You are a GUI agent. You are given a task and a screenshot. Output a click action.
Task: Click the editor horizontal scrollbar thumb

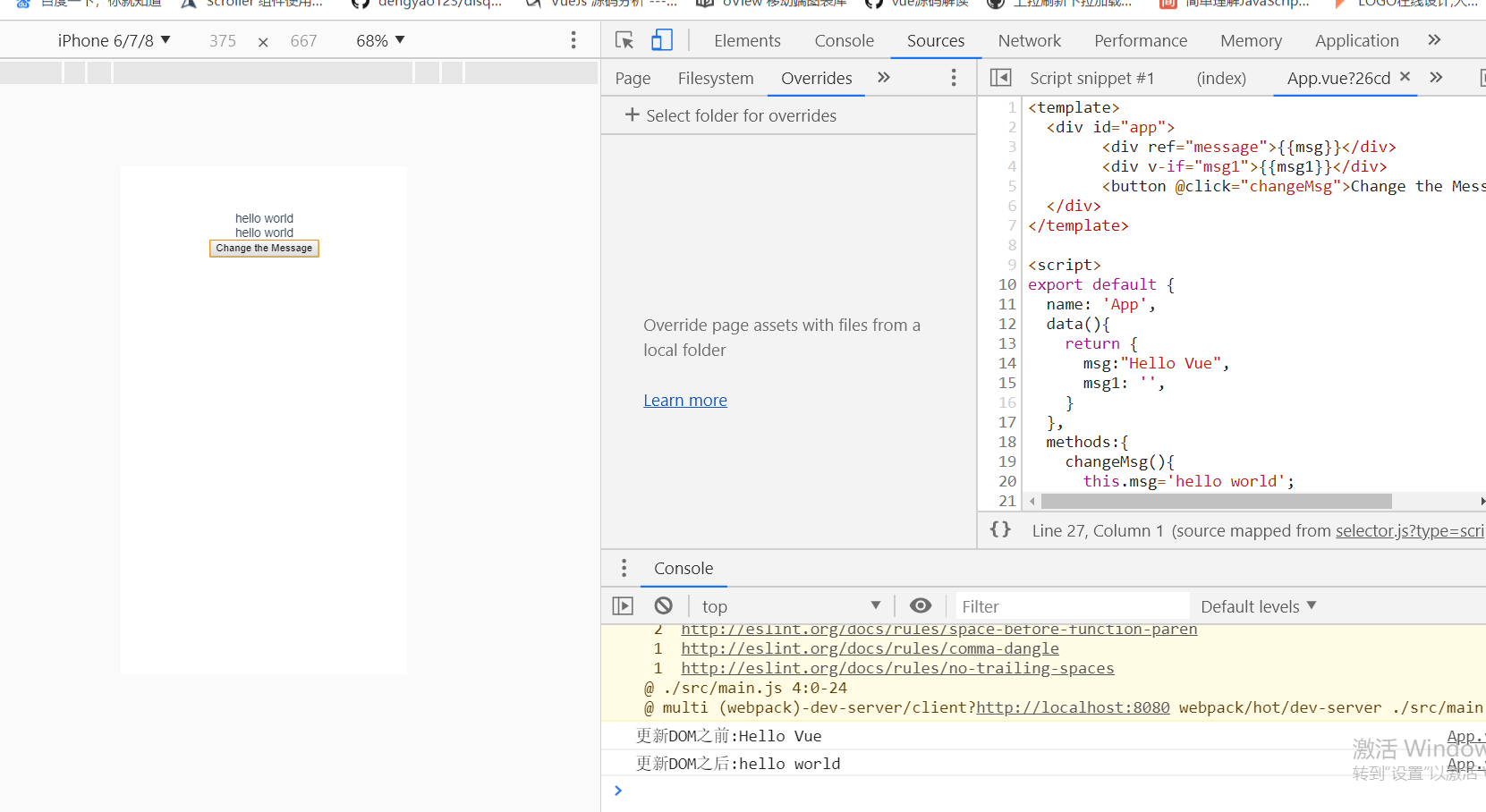(1216, 501)
